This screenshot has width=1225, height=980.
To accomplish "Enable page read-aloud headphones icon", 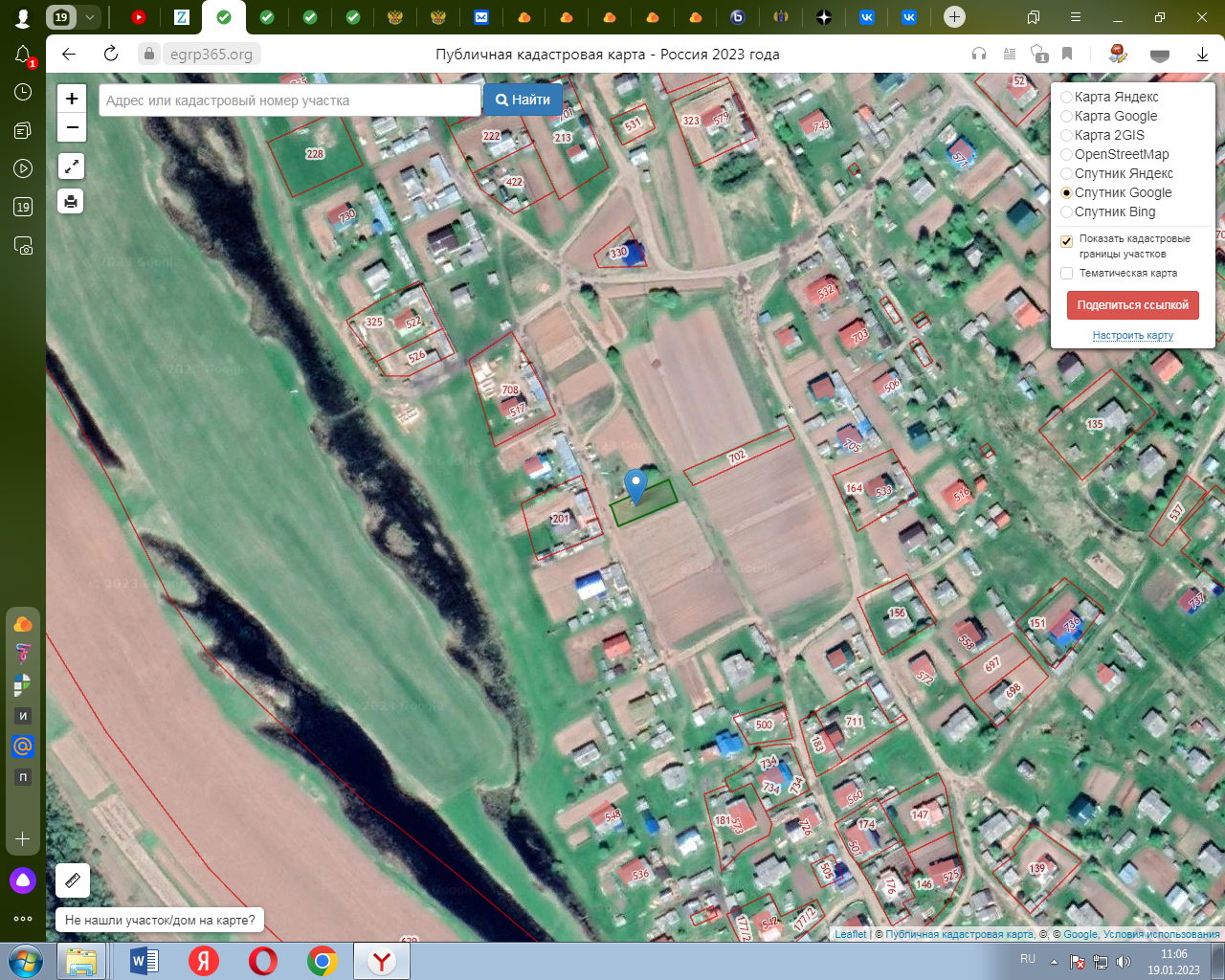I will (979, 54).
